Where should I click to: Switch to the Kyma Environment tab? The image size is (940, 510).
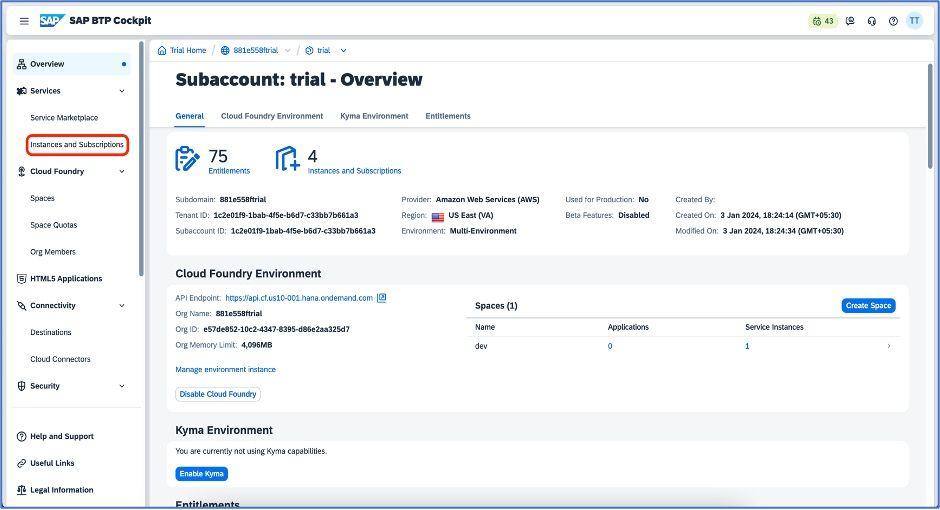coord(374,116)
